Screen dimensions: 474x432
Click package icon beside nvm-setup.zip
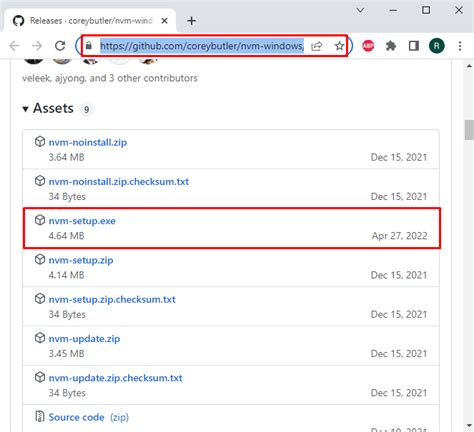click(x=40, y=259)
